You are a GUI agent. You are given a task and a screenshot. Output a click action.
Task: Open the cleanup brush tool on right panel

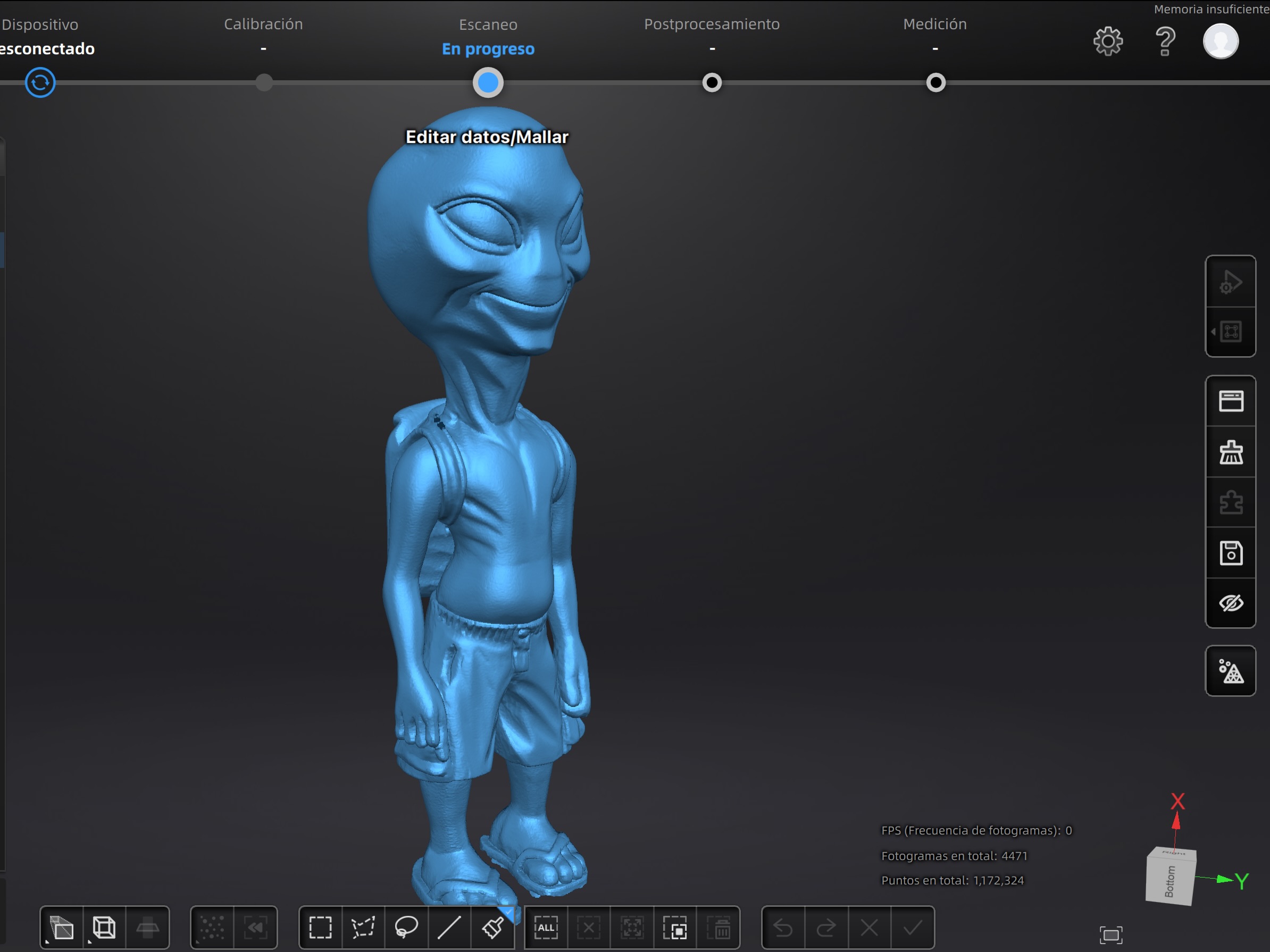click(1231, 452)
